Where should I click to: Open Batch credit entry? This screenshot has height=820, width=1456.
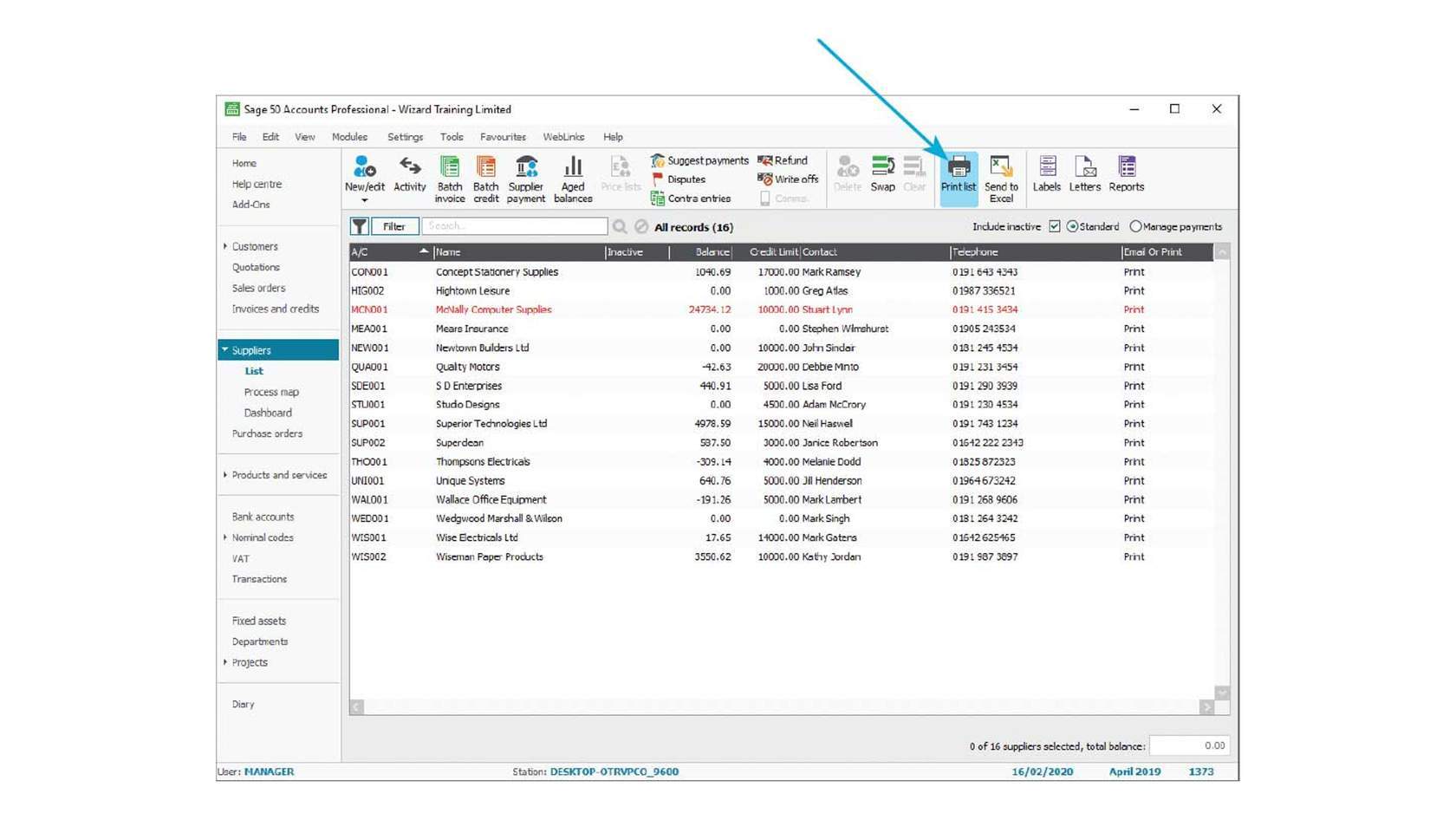(x=486, y=179)
